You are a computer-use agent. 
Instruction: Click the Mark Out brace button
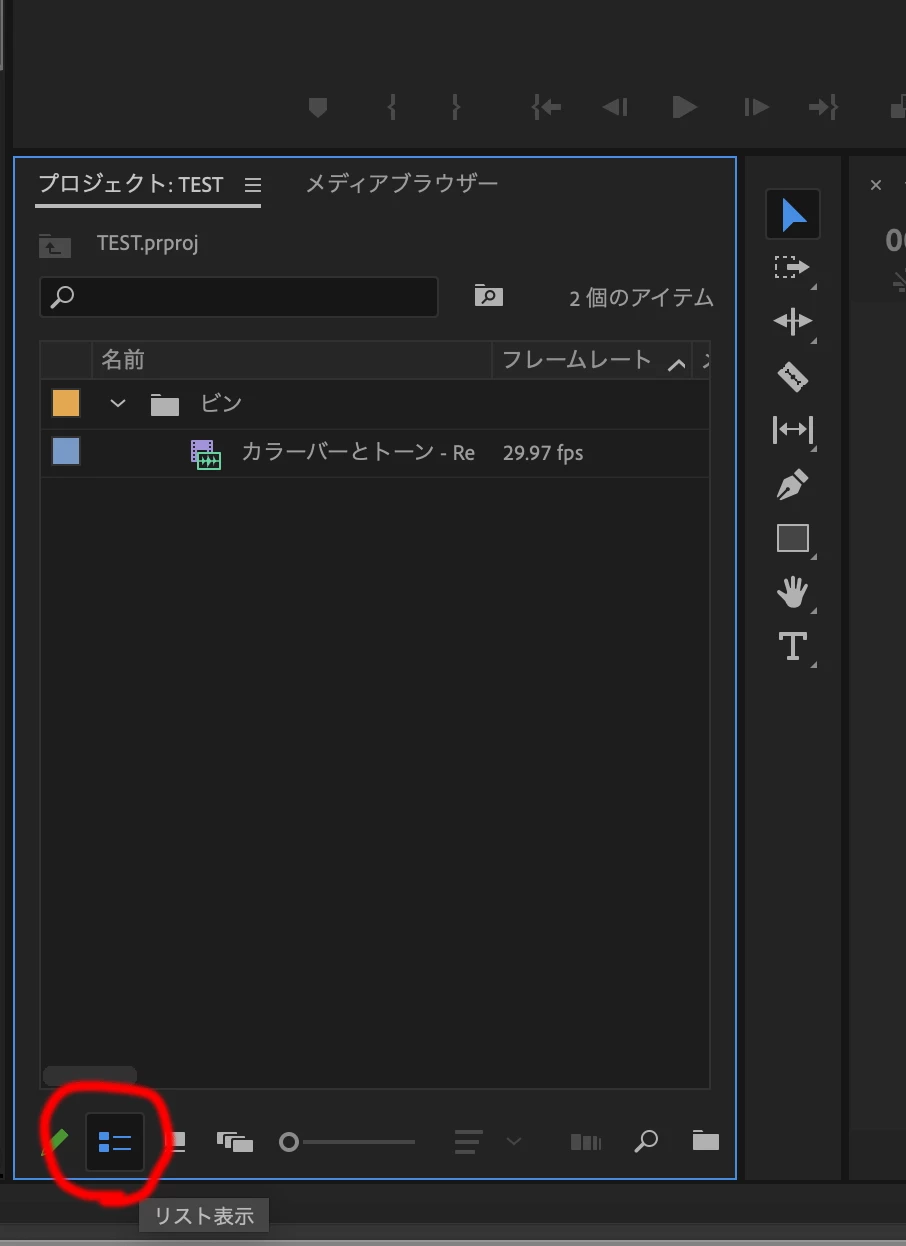click(x=455, y=107)
